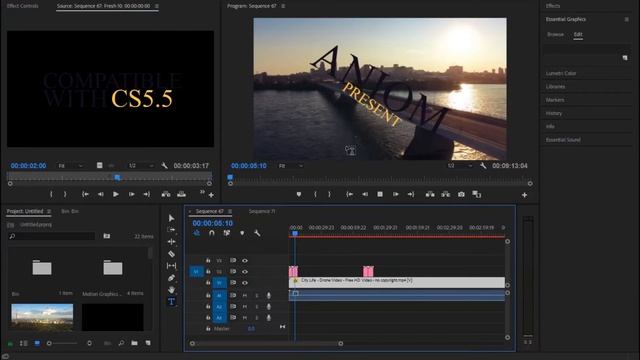Open Timeline Display Settings wrench
The image size is (640, 360).
(x=257, y=233)
